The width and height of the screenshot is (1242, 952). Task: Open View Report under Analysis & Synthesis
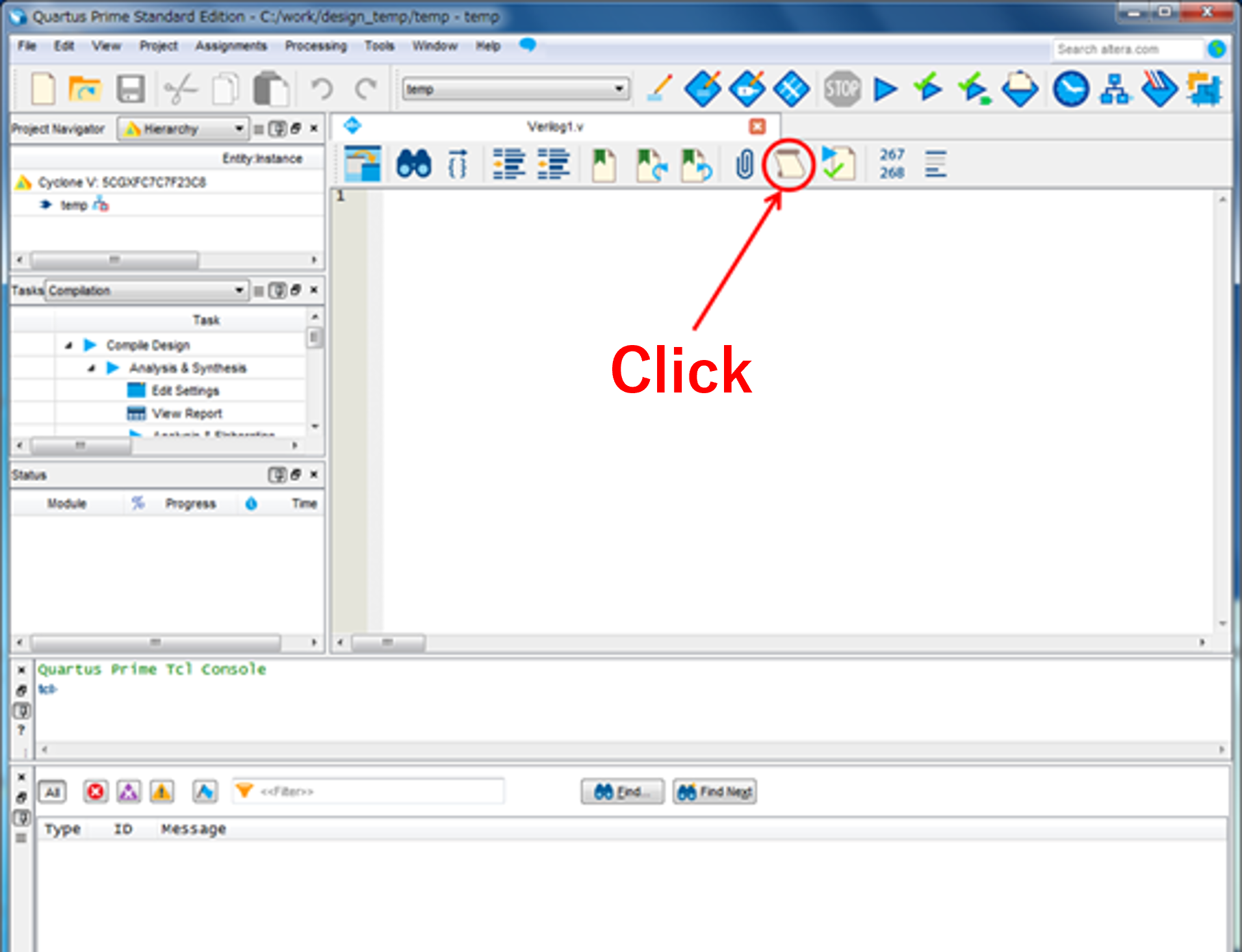[x=187, y=413]
